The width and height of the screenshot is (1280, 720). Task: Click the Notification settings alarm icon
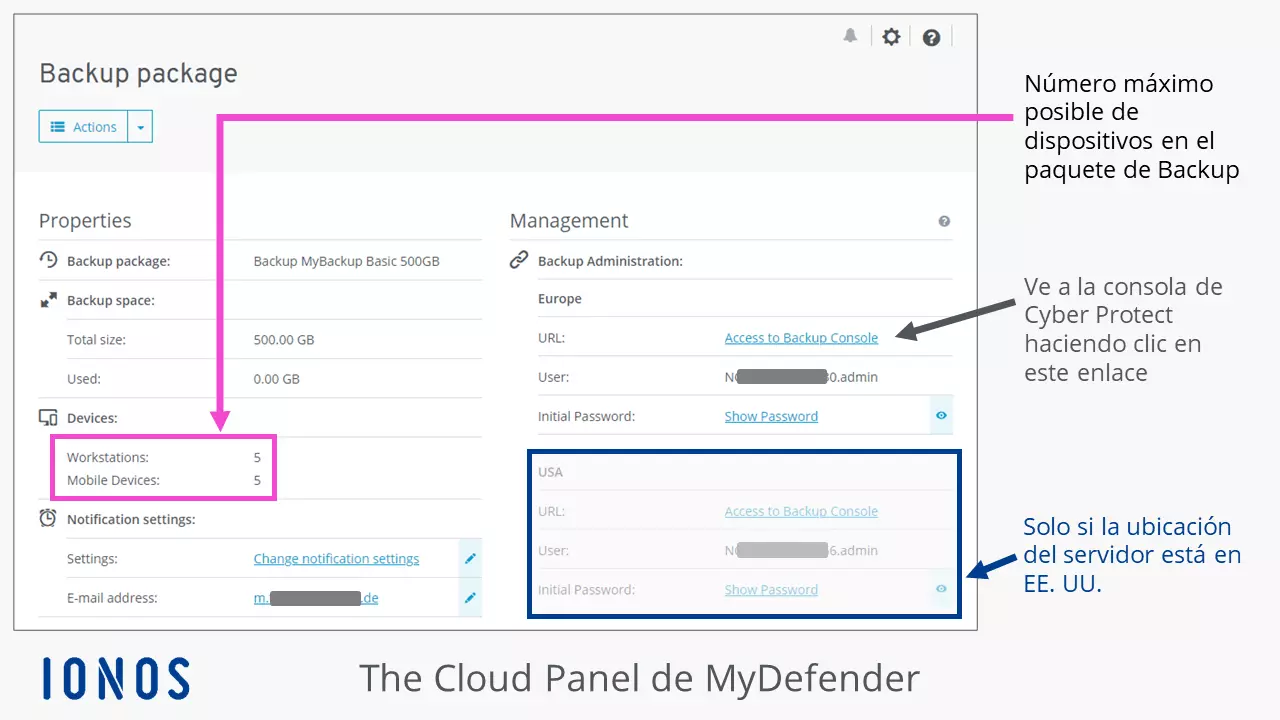[x=48, y=518]
